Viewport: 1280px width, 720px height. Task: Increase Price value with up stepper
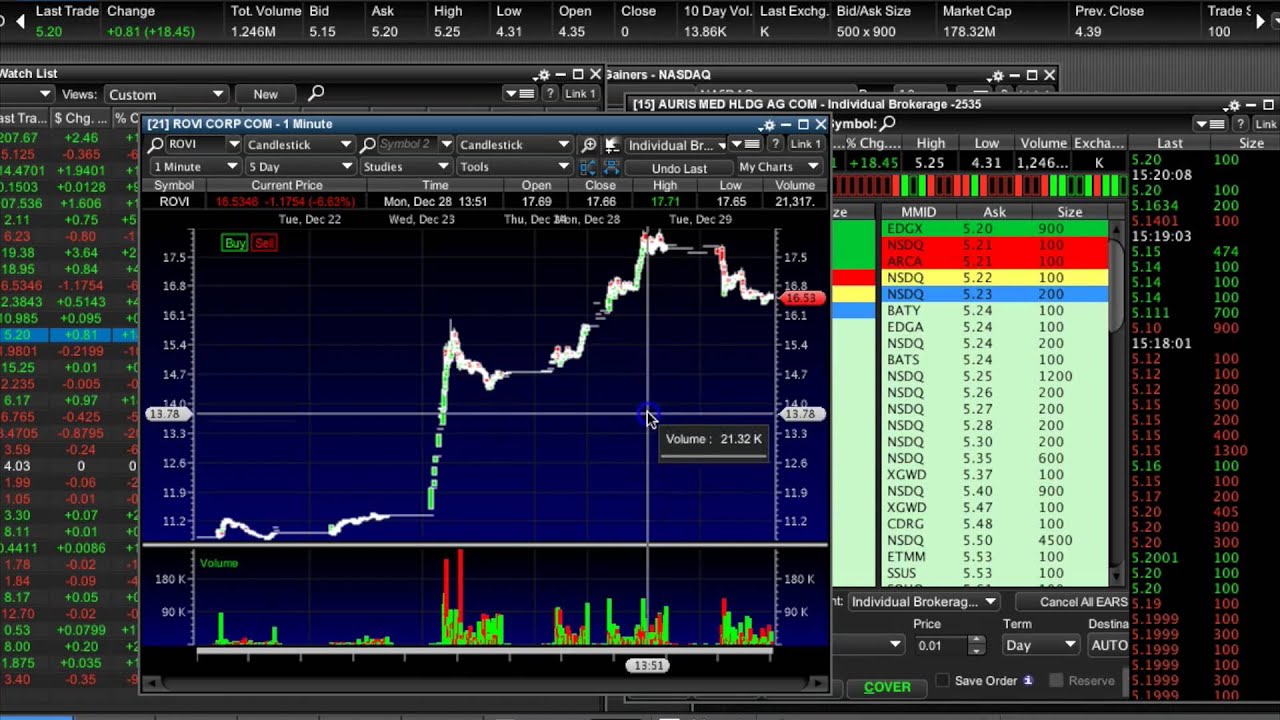pos(977,640)
